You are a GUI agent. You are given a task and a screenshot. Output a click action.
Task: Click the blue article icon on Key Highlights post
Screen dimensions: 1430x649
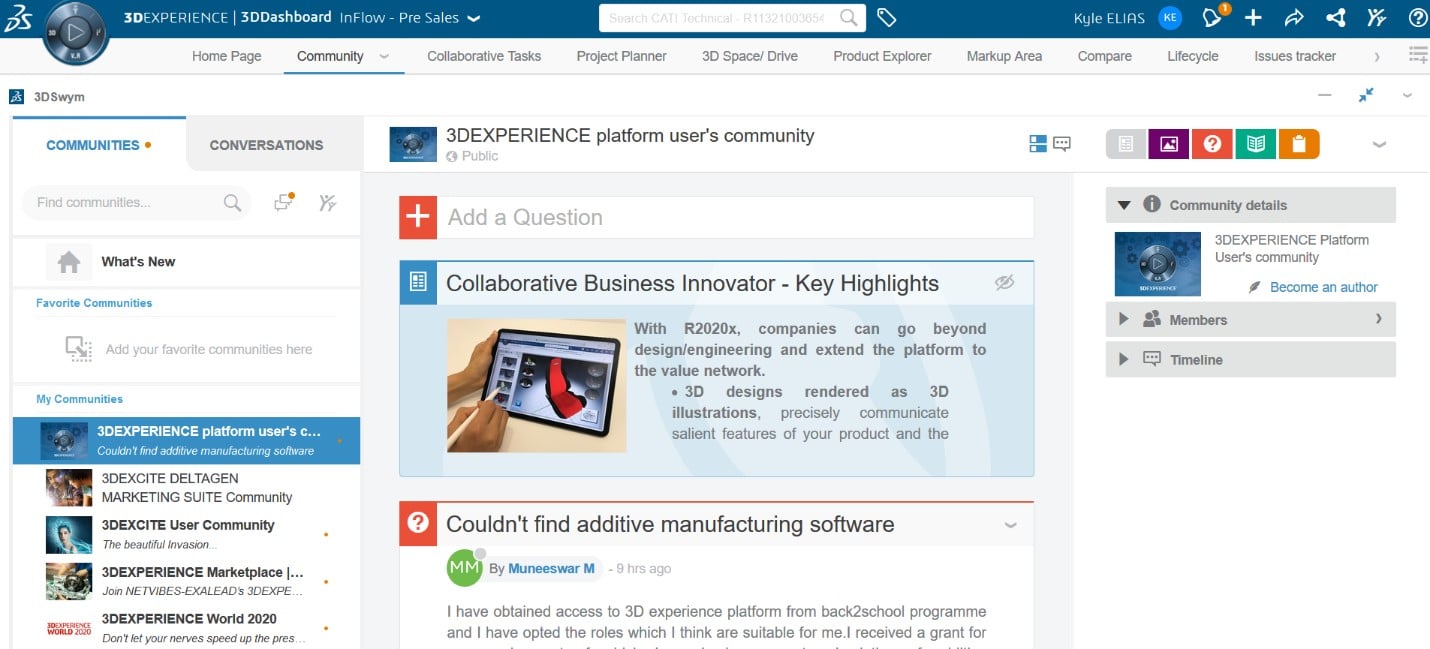(418, 283)
